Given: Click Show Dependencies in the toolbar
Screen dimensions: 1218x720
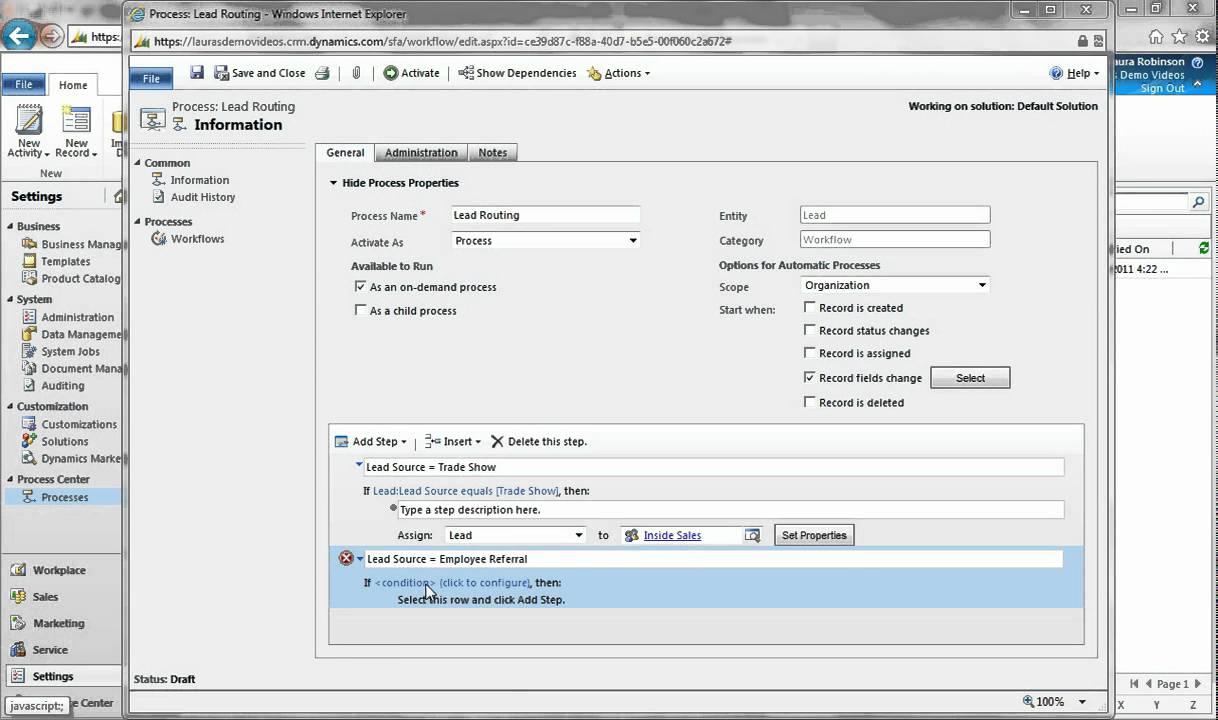Looking at the screenshot, I should pyautogui.click(x=517, y=73).
